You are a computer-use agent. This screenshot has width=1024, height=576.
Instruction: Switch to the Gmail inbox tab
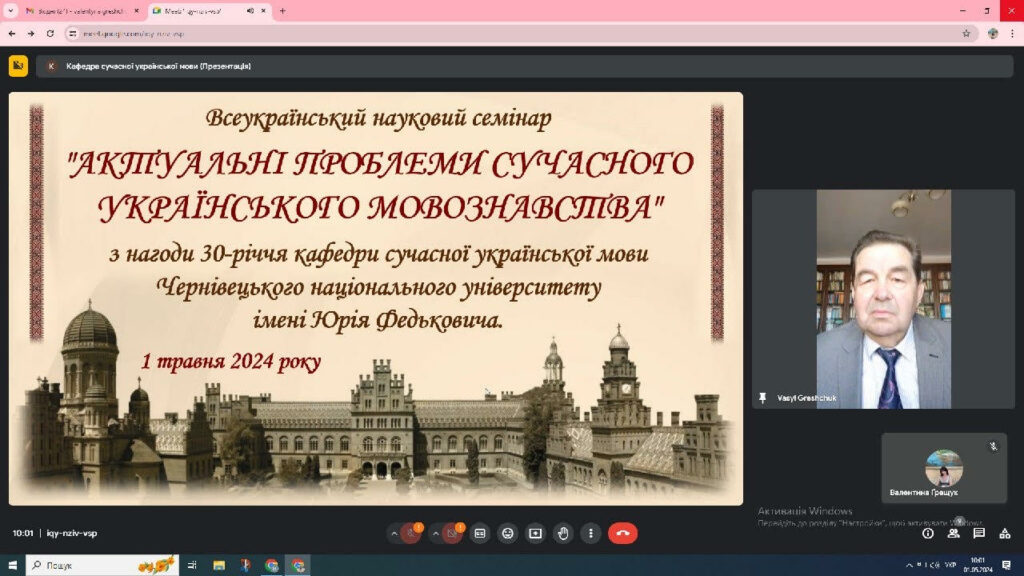[x=80, y=11]
